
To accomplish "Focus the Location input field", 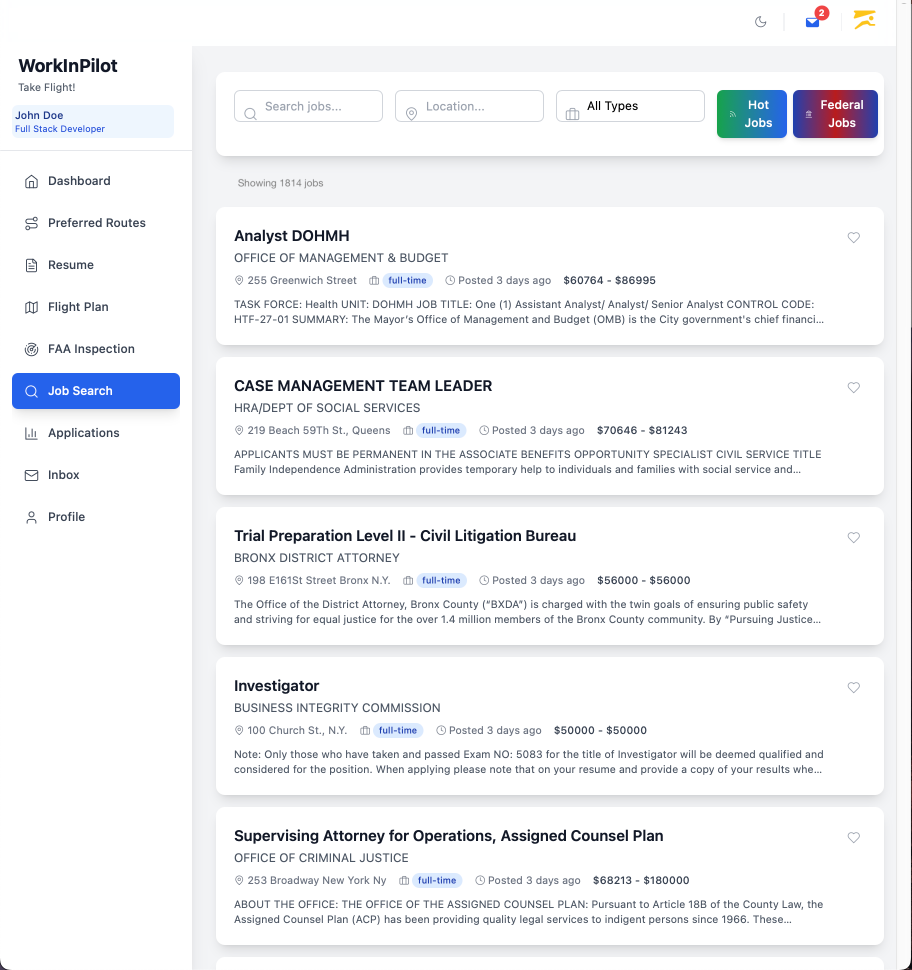I will [469, 106].
